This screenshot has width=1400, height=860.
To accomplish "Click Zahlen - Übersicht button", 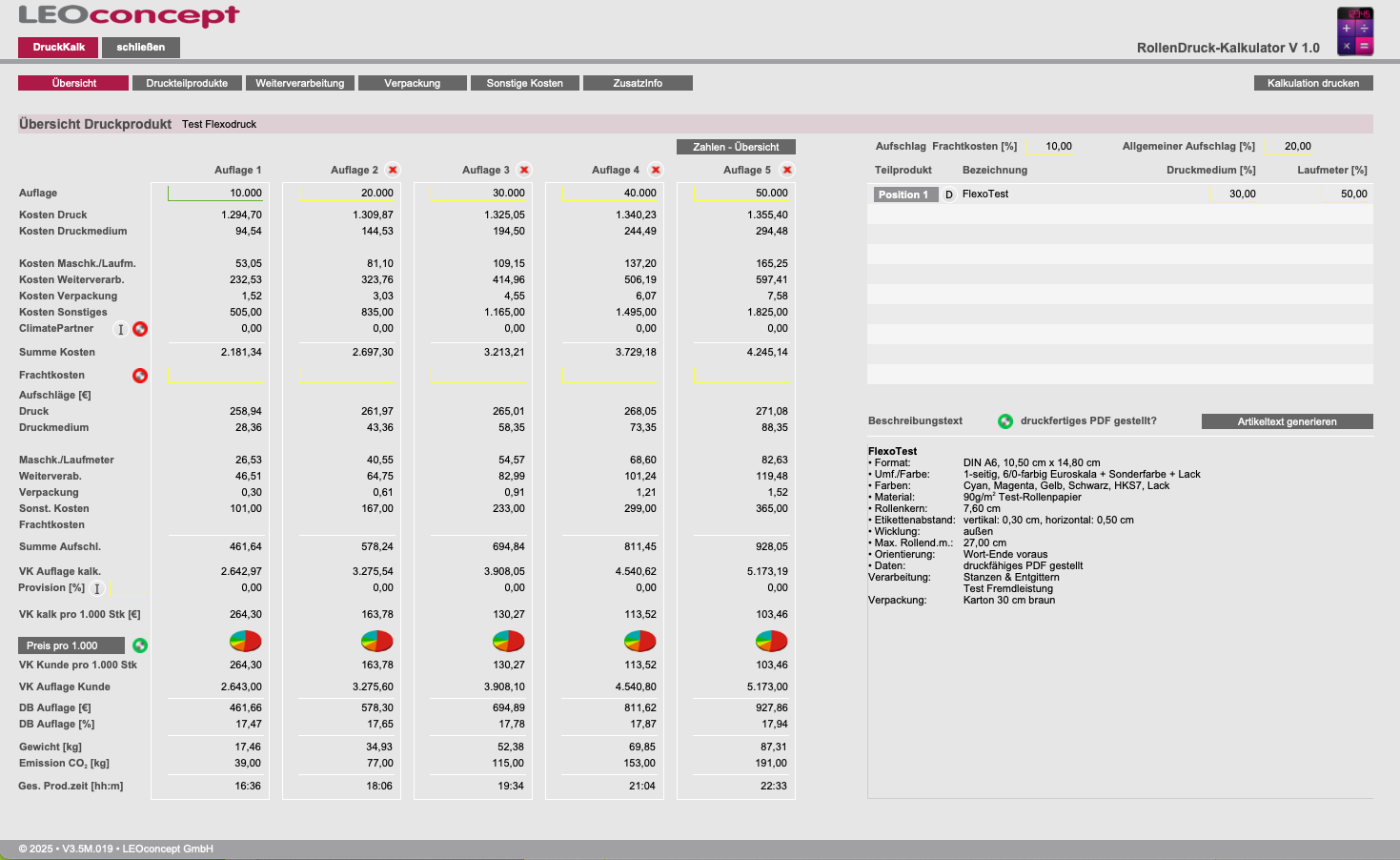I will (736, 147).
